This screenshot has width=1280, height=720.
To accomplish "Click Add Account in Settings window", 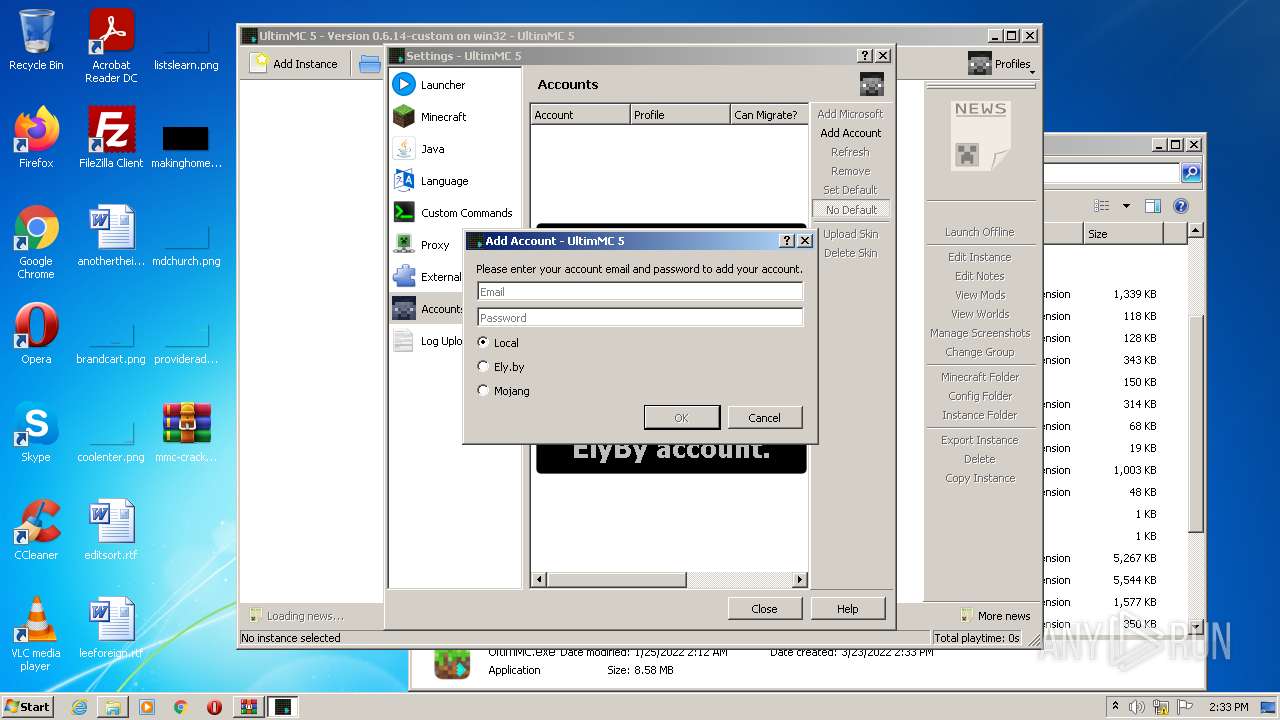I will coord(851,133).
